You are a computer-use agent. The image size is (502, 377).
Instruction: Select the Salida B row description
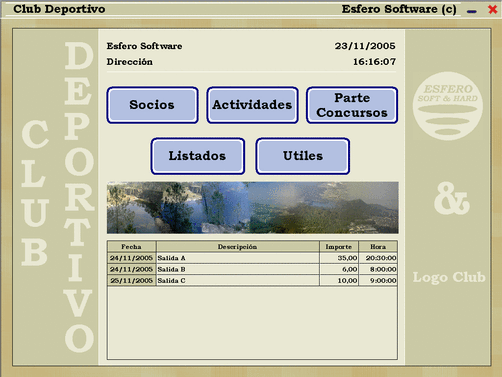click(238, 269)
